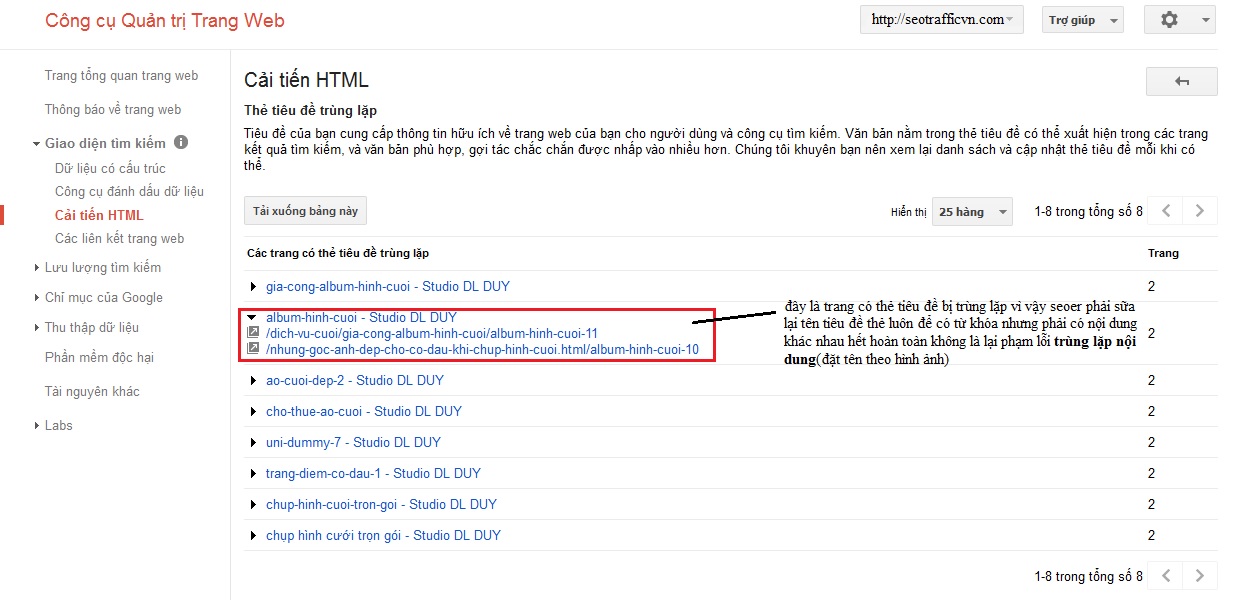This screenshot has width=1236, height=600.
Task: Open the nhung-goc-anh-dep album-hinh-cuoi-10 link
Action: point(482,349)
